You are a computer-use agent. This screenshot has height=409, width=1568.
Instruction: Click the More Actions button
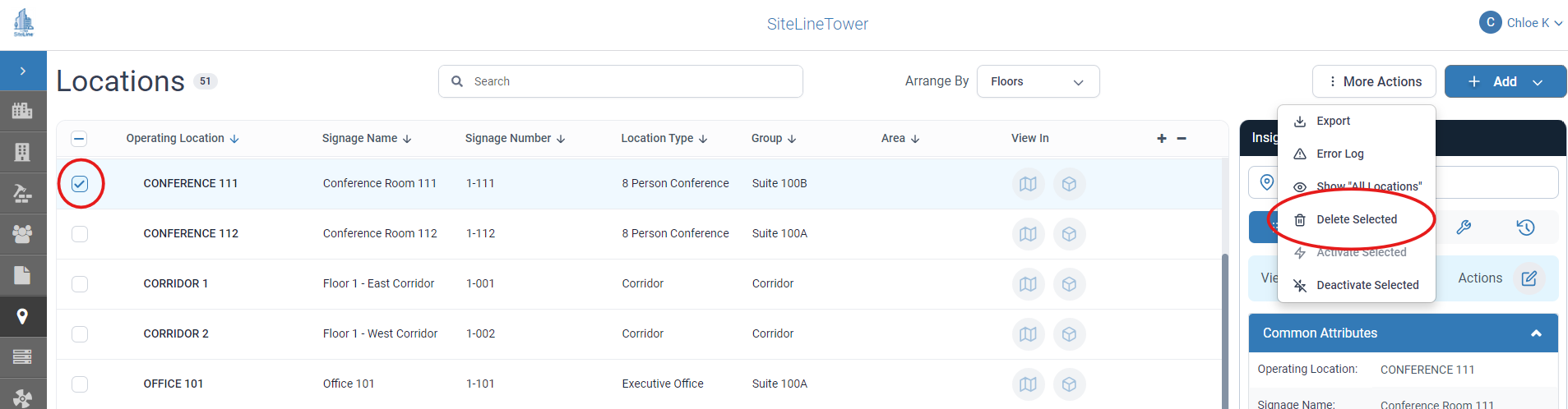pos(1374,81)
